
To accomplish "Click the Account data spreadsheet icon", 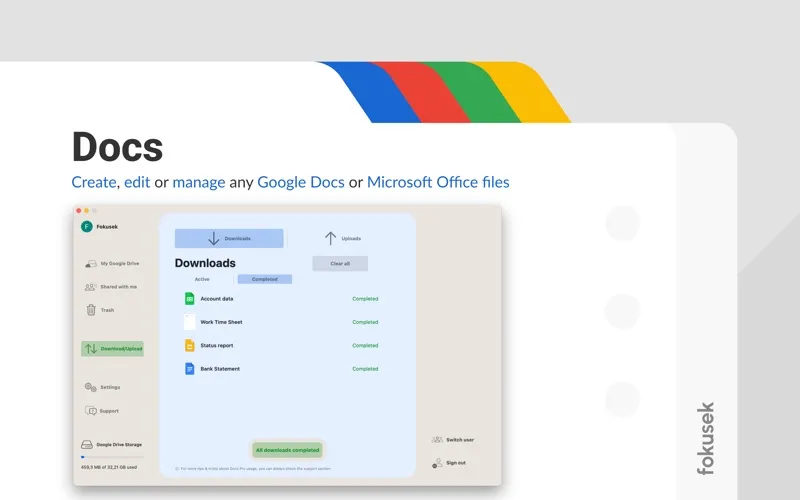I will click(189, 299).
